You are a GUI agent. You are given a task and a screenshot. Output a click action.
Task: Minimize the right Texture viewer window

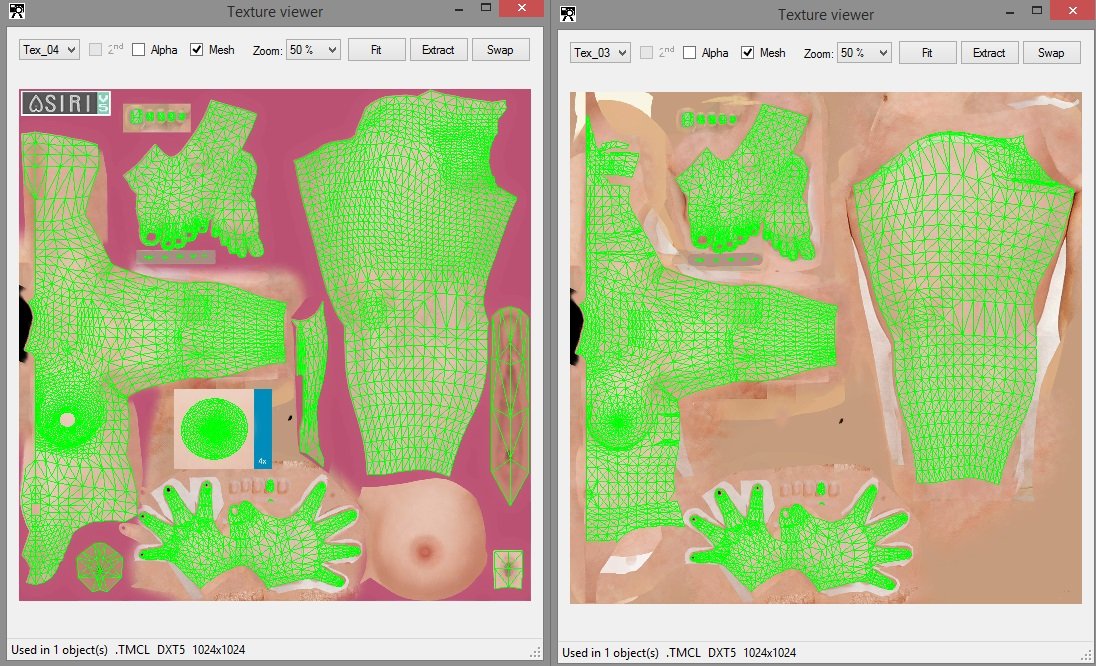coord(1010,12)
